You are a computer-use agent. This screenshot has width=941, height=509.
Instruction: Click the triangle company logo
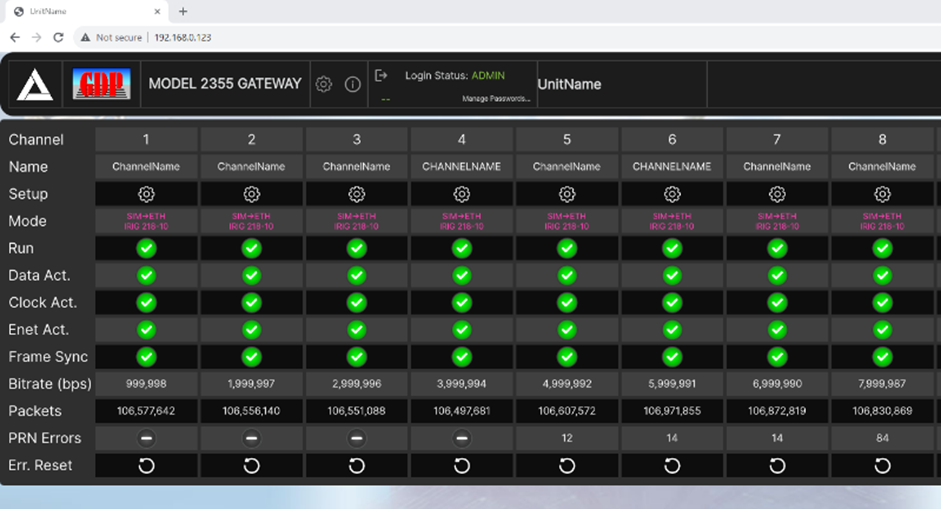pyautogui.click(x=35, y=84)
